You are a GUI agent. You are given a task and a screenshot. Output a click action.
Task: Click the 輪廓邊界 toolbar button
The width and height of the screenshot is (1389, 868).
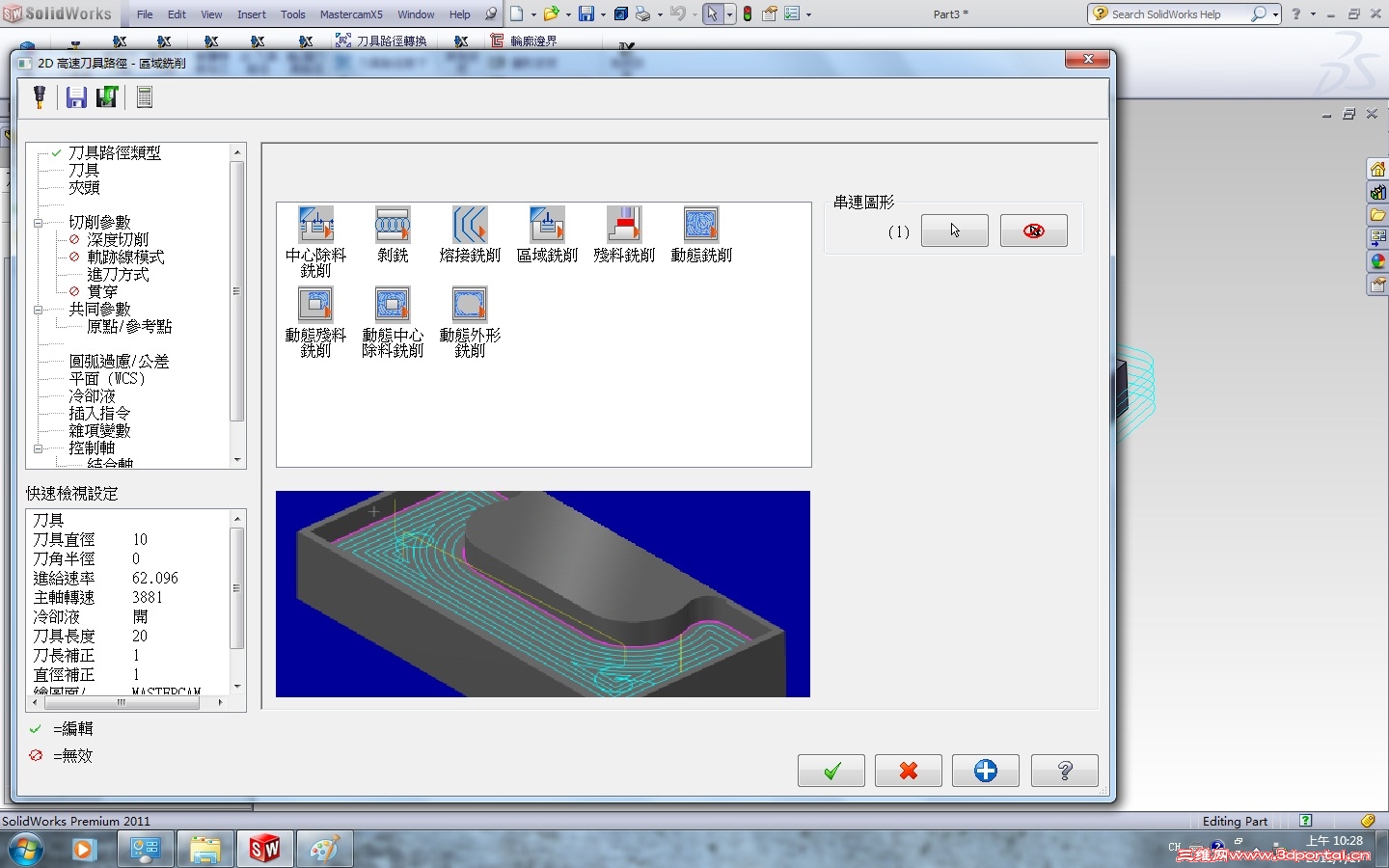tap(523, 41)
